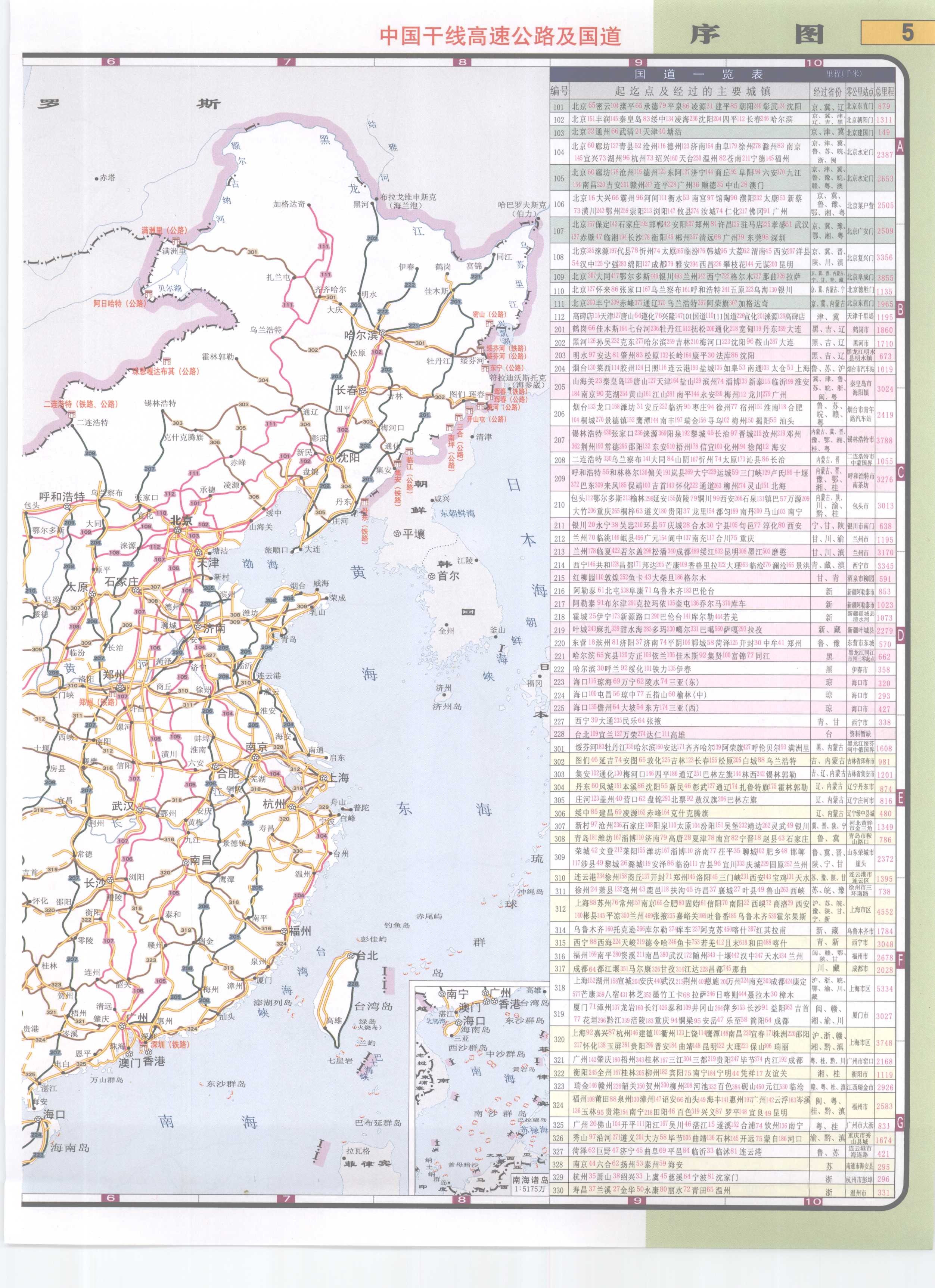
Task: Click the 呼和浩特 city label on the map
Action: click(x=62, y=496)
